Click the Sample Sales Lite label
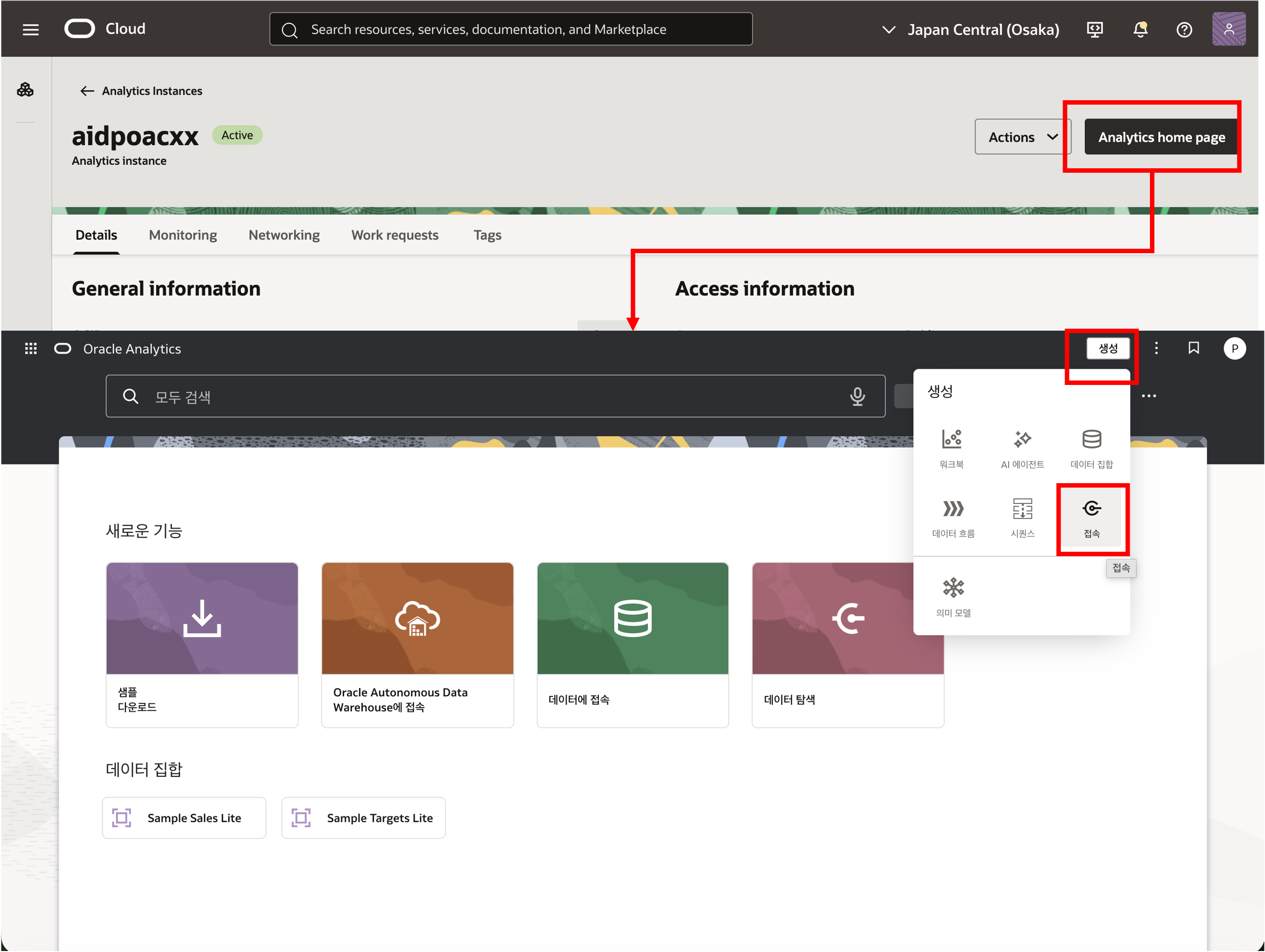Viewport: 1265px width, 952px height. click(195, 818)
